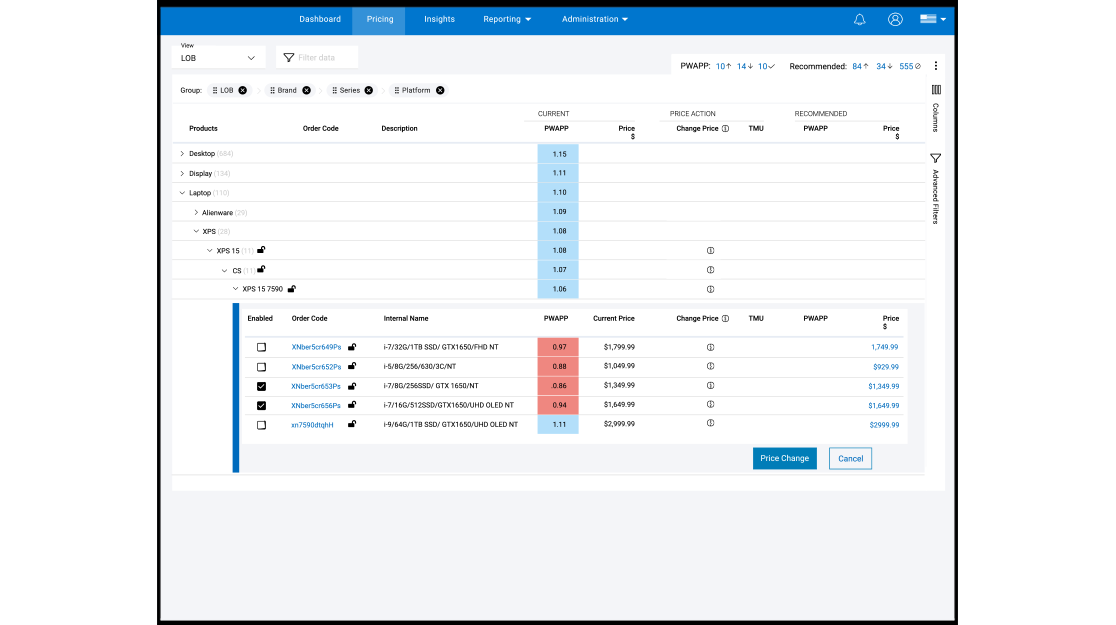1116x625 pixels.
Task: Open order code link XNber5cr656Ps
Action: tap(316, 406)
